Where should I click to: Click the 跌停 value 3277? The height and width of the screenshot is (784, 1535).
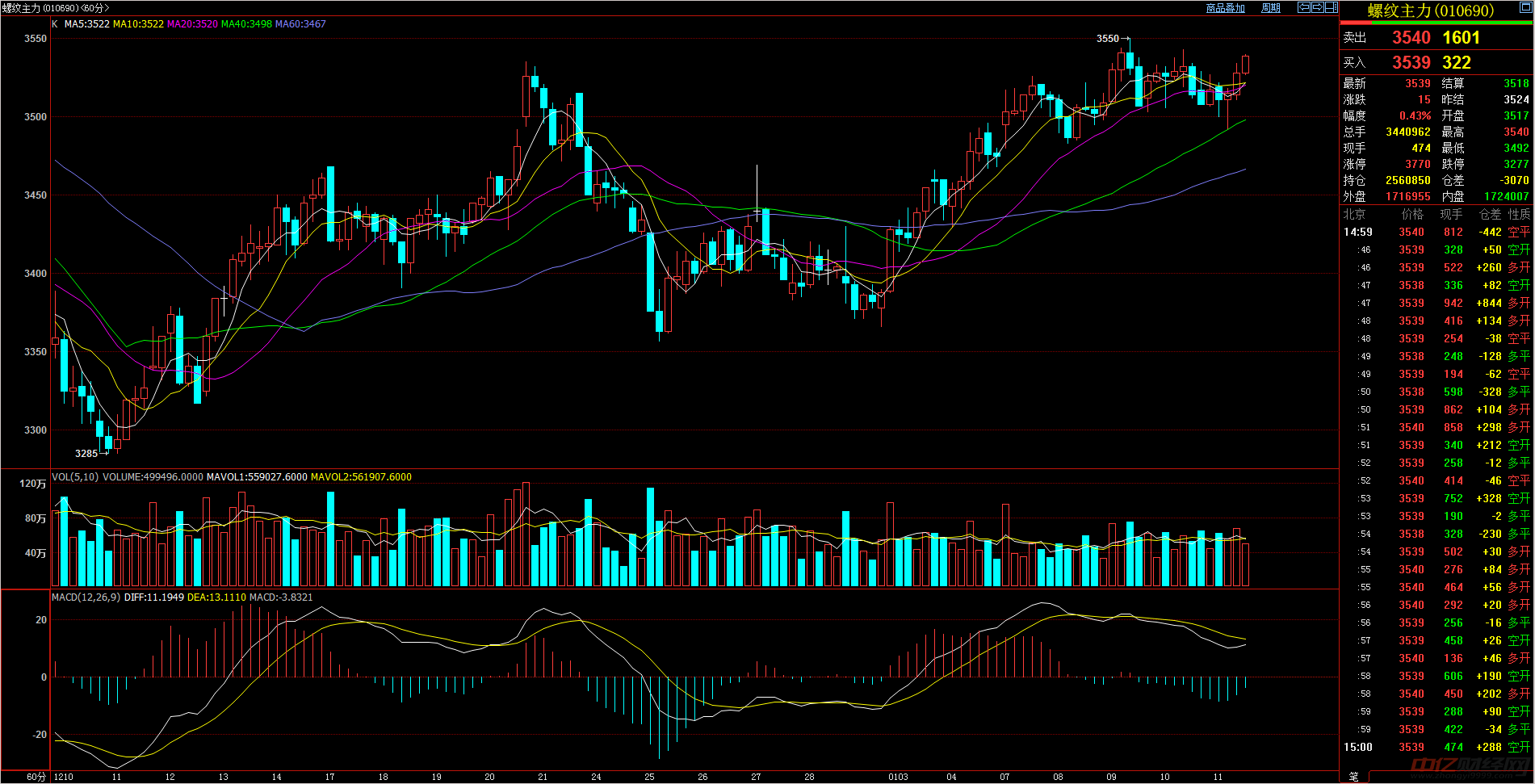click(1516, 165)
